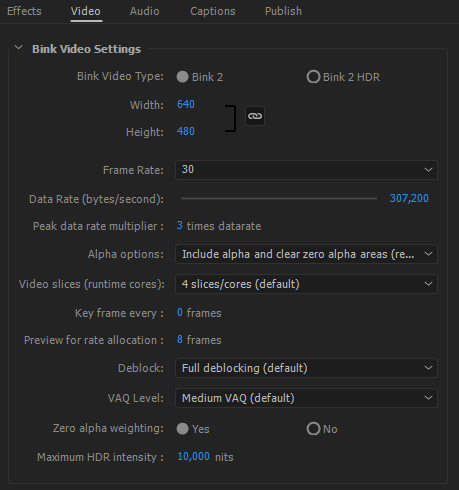Set Zero alpha weighting to Yes

[182, 429]
